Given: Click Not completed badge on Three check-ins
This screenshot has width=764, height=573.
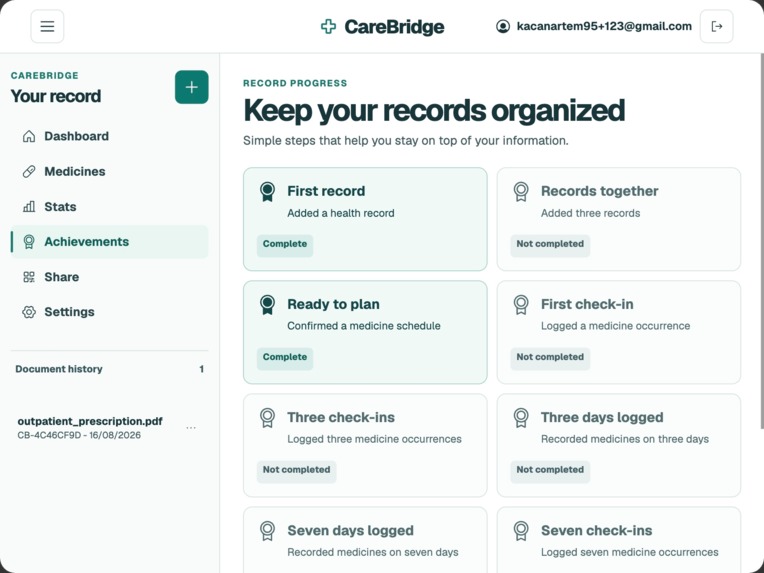Looking at the screenshot, I should point(296,470).
